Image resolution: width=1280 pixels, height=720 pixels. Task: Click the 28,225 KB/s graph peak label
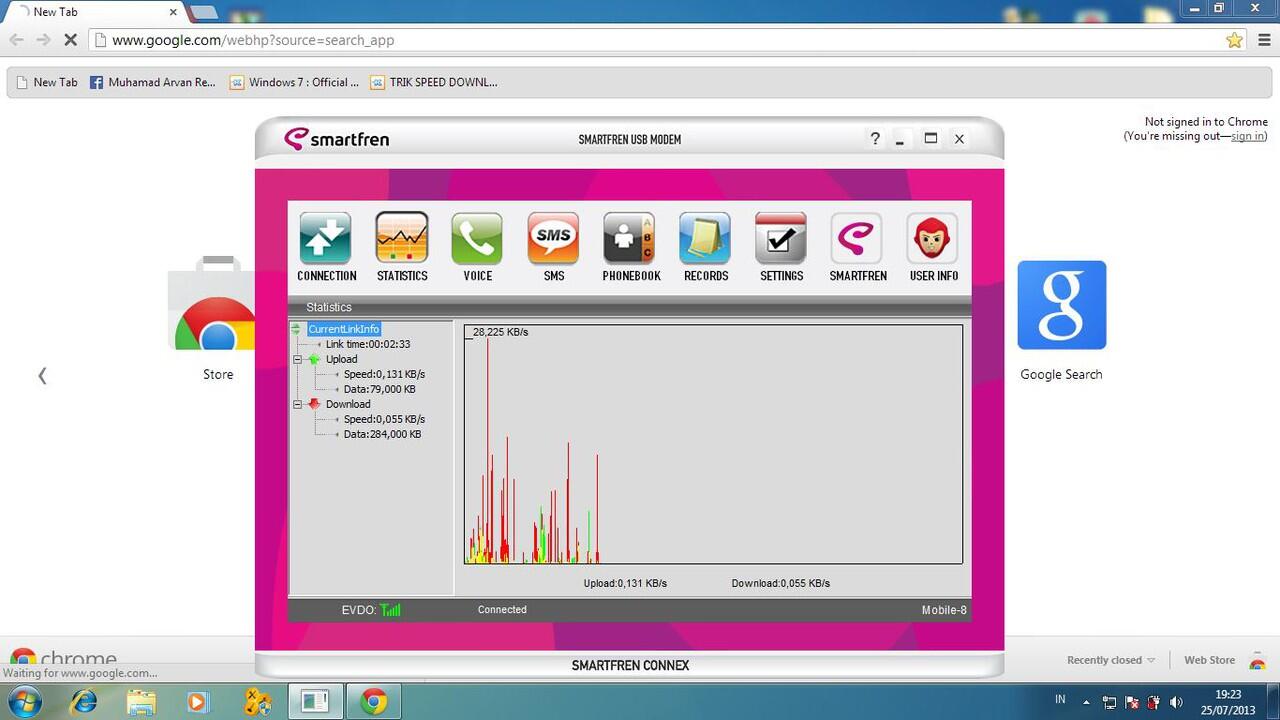pyautogui.click(x=500, y=332)
